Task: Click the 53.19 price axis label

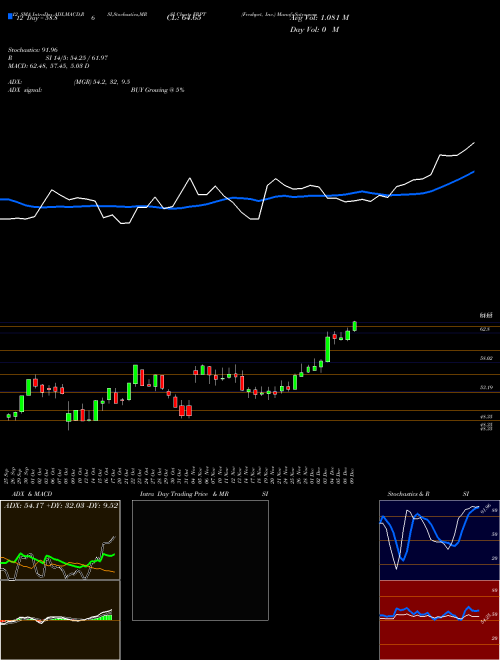Action: (486, 387)
